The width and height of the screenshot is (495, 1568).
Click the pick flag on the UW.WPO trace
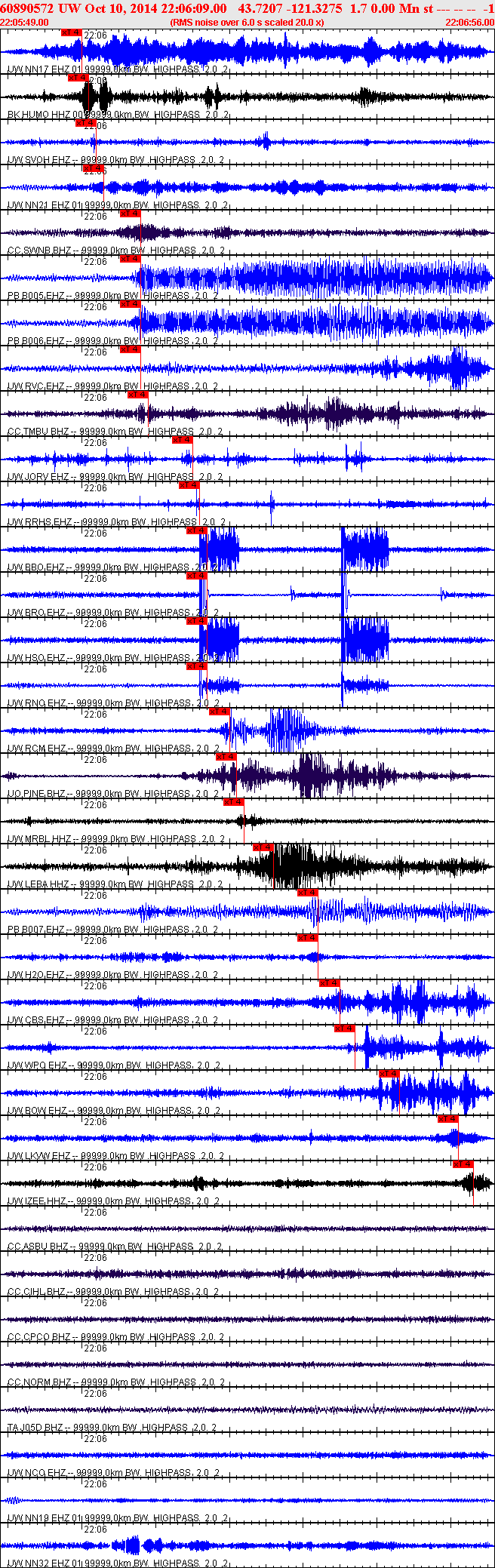[x=345, y=1028]
